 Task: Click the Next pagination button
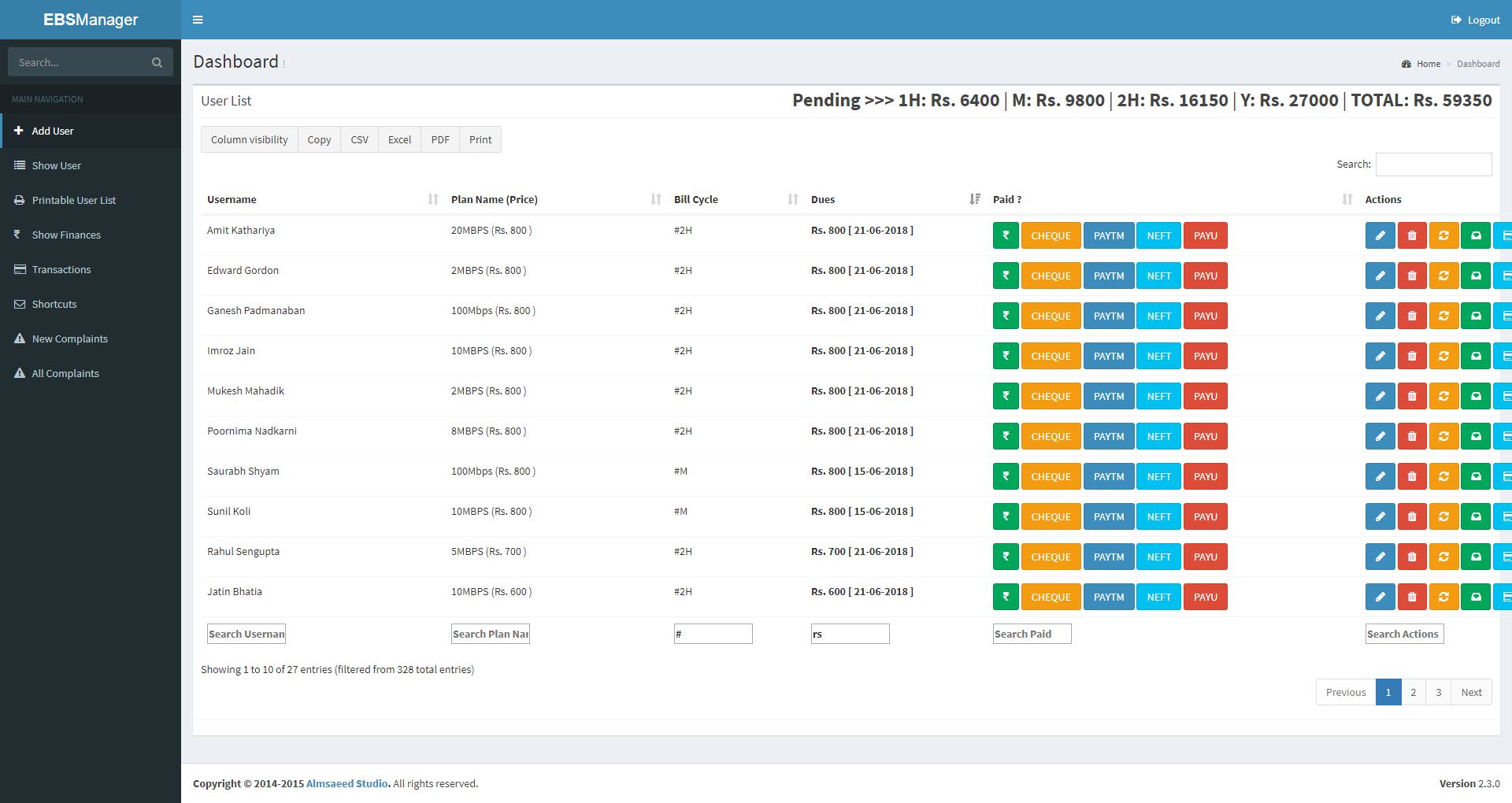pyautogui.click(x=1471, y=692)
